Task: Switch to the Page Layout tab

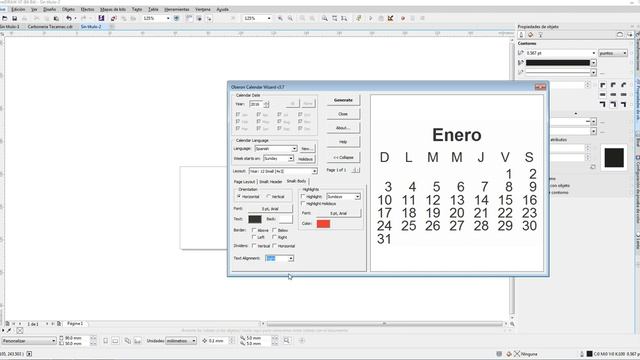Action: click(x=244, y=182)
